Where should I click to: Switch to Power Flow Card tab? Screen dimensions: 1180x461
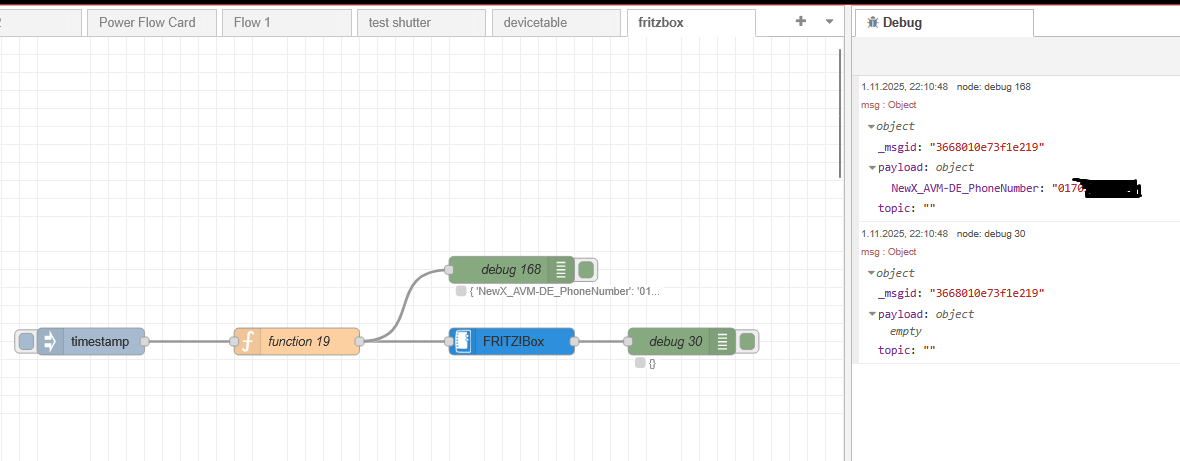152,23
